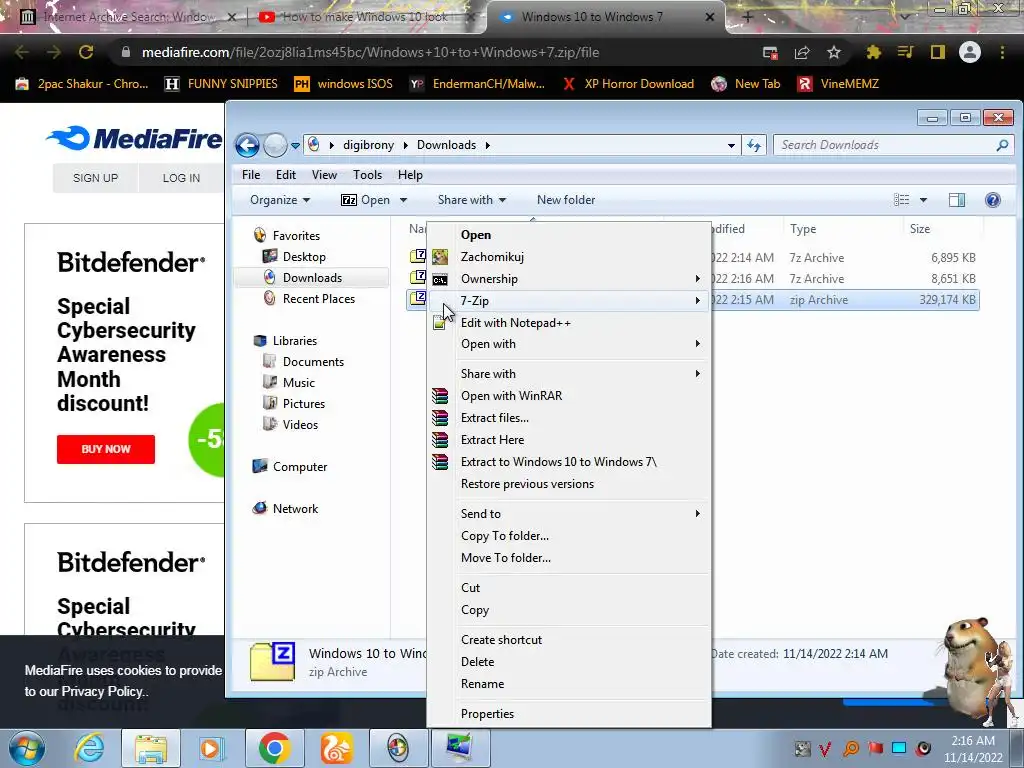
Task: Select Network in navigation pane
Action: (x=285, y=509)
